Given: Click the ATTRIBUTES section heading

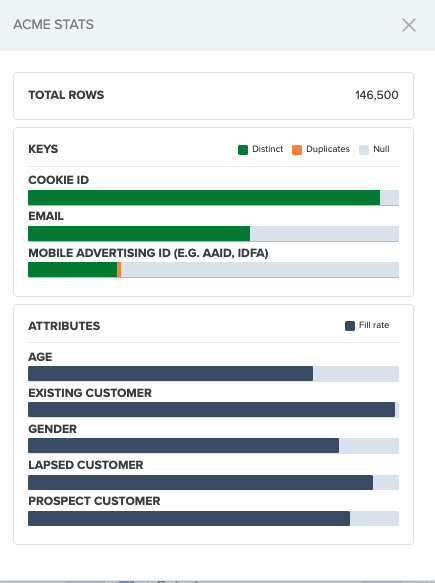Looking at the screenshot, I should click(64, 326).
